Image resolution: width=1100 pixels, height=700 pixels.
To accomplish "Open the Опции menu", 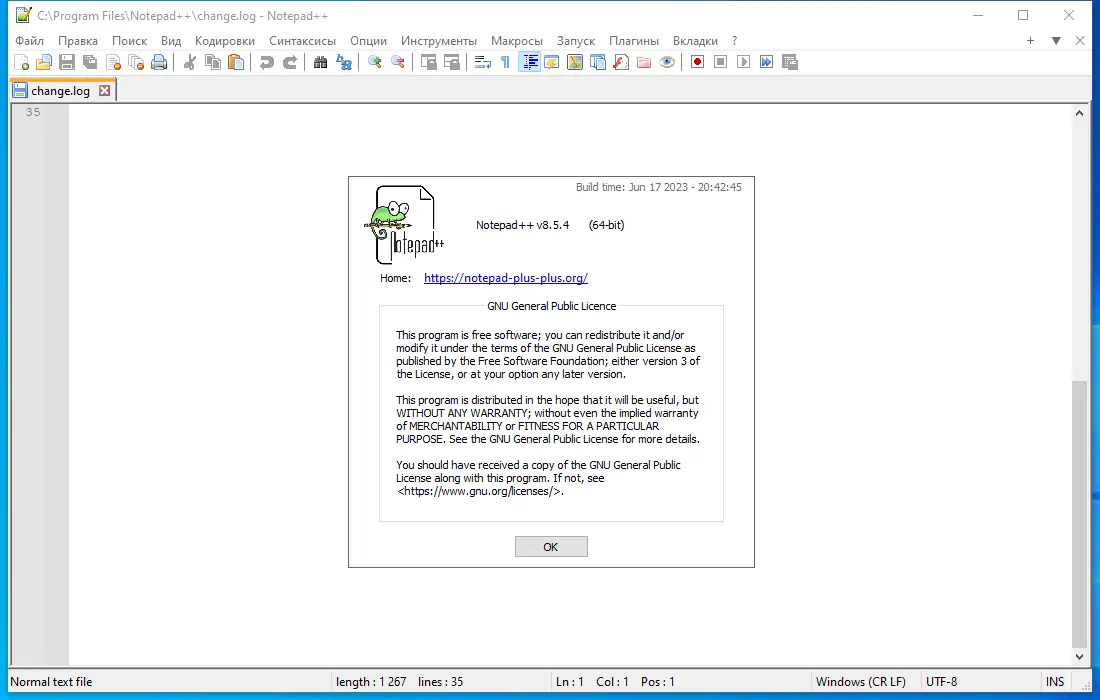I will [x=368, y=41].
